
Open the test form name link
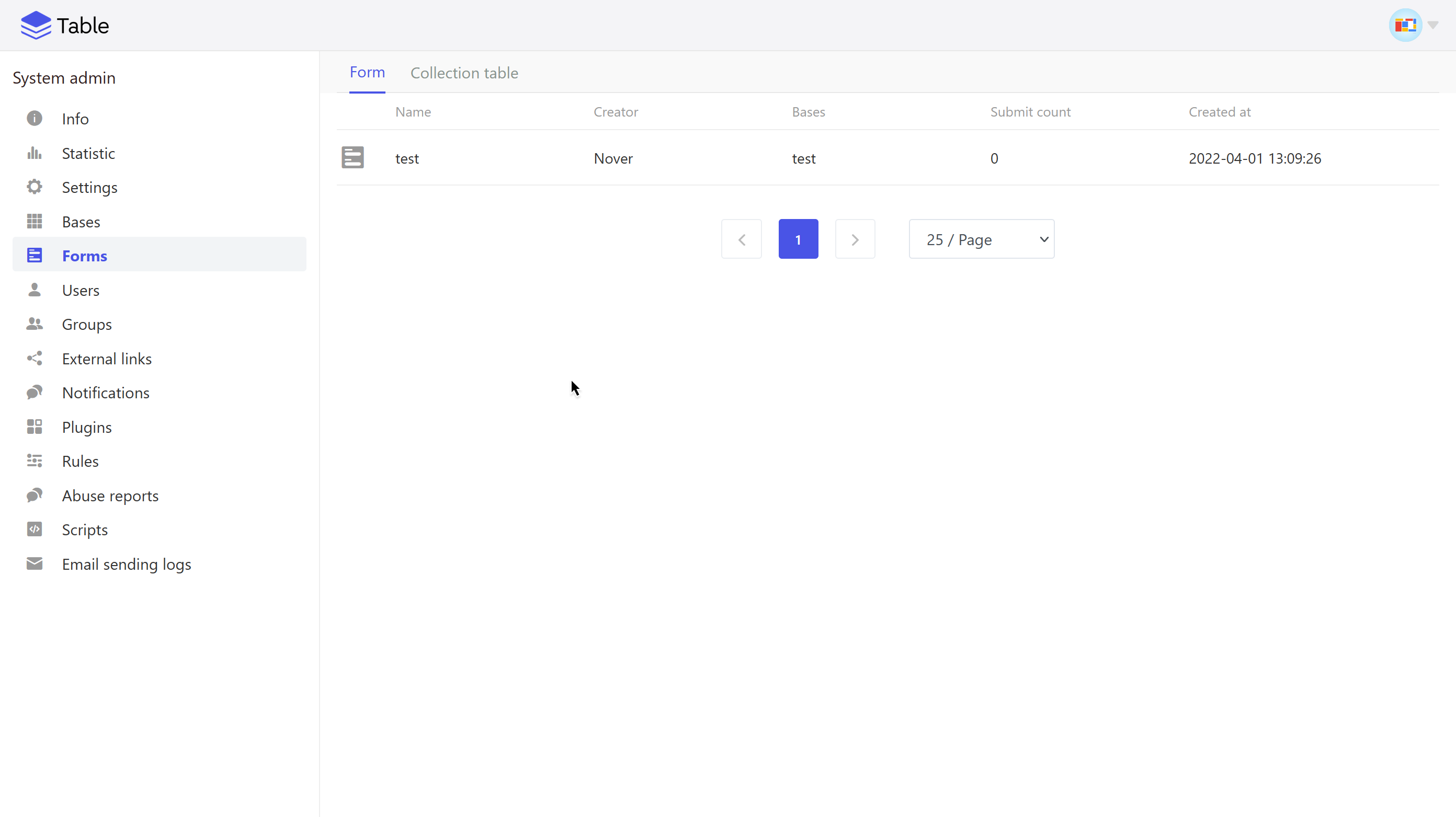tap(407, 159)
